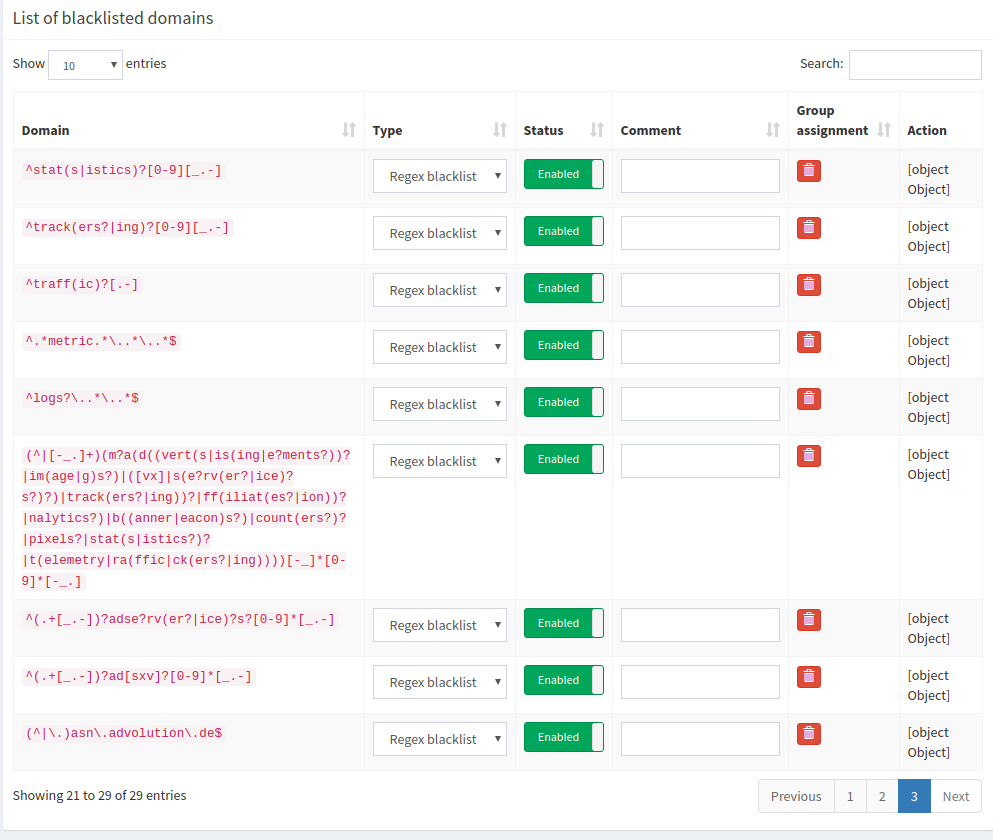Screen dimensions: 993x840
Task: Toggle Enabled status for asn.advolution.de row
Action: (x=564, y=737)
